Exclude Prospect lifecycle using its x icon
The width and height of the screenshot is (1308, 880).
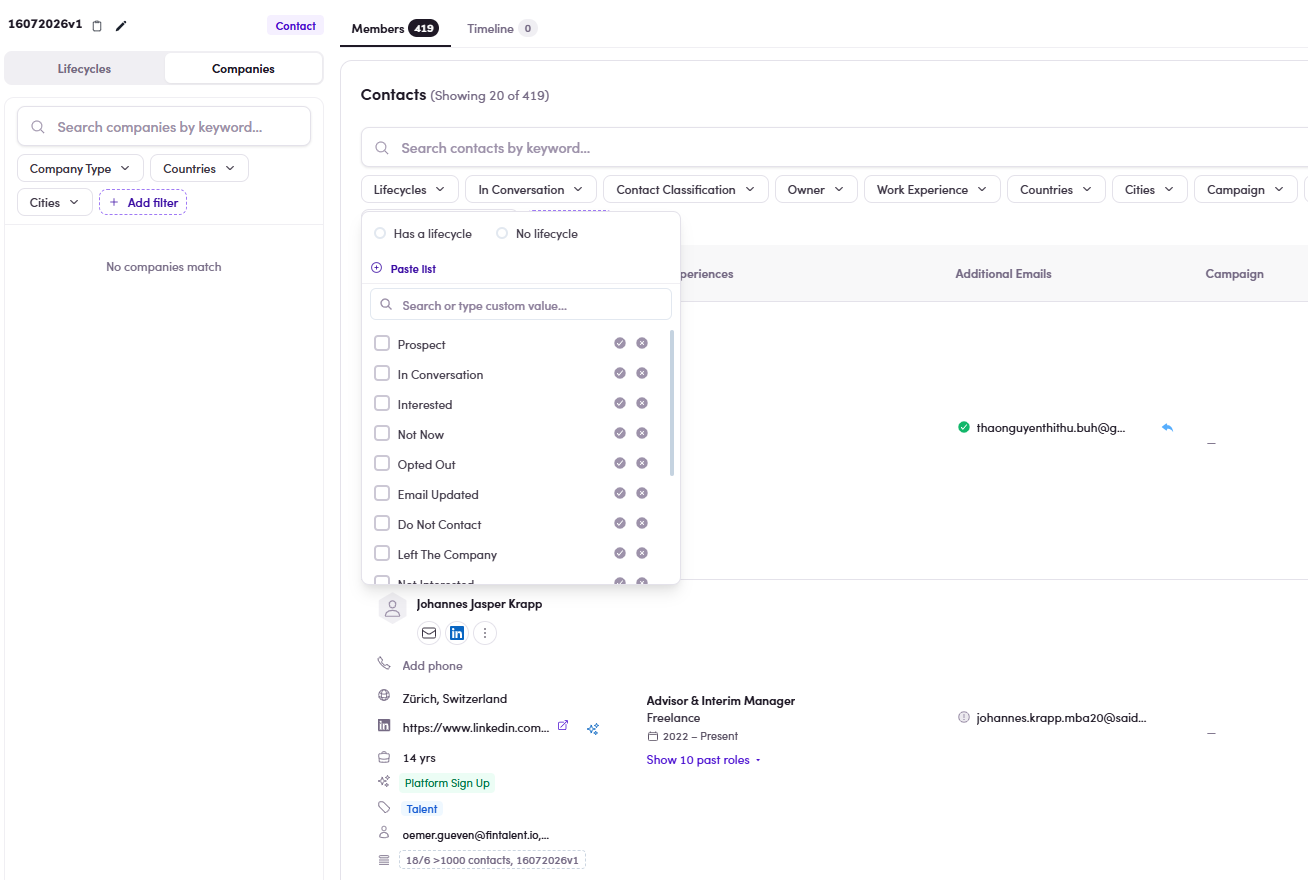(x=642, y=343)
